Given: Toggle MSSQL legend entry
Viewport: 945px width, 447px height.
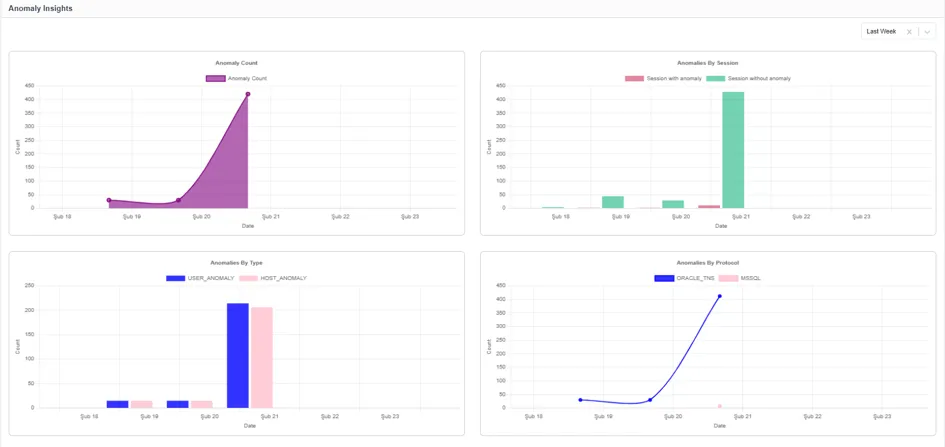Looking at the screenshot, I should (x=740, y=278).
